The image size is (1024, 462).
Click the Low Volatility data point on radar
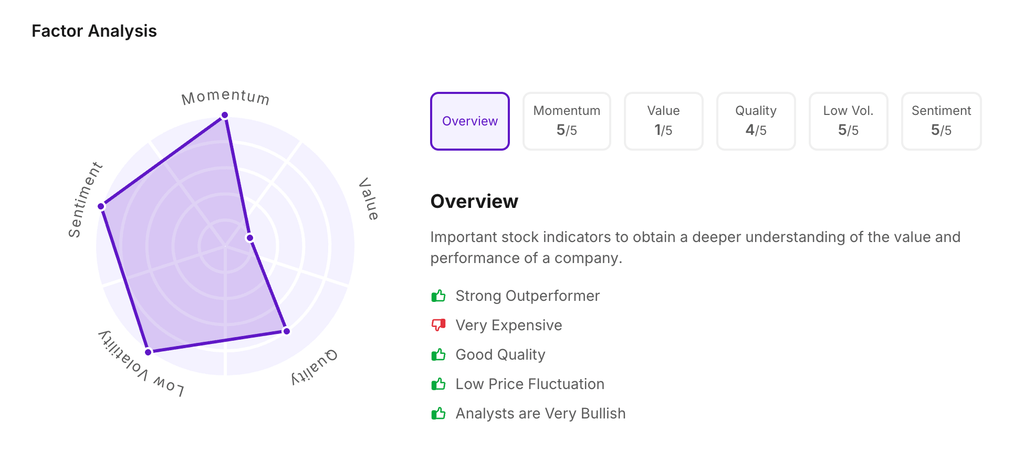click(x=148, y=352)
